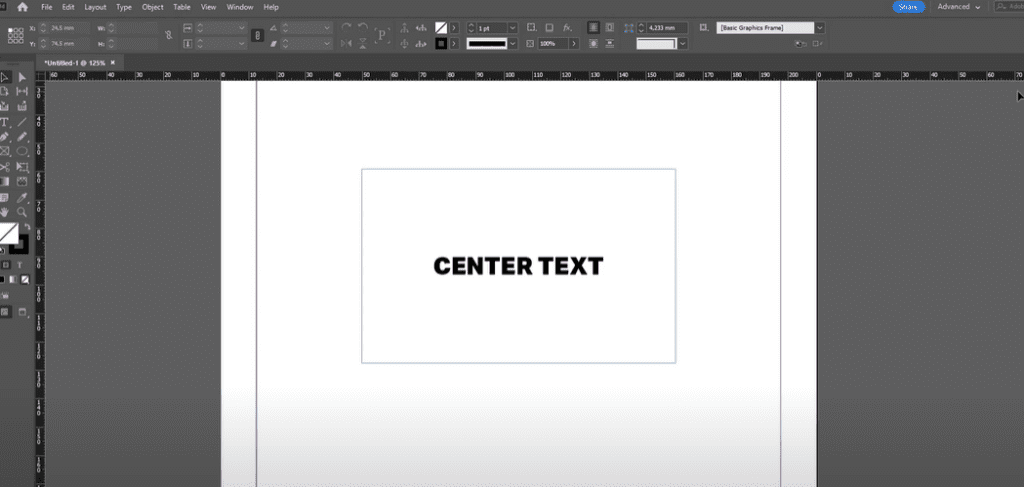Open the Window menu

pyautogui.click(x=240, y=7)
